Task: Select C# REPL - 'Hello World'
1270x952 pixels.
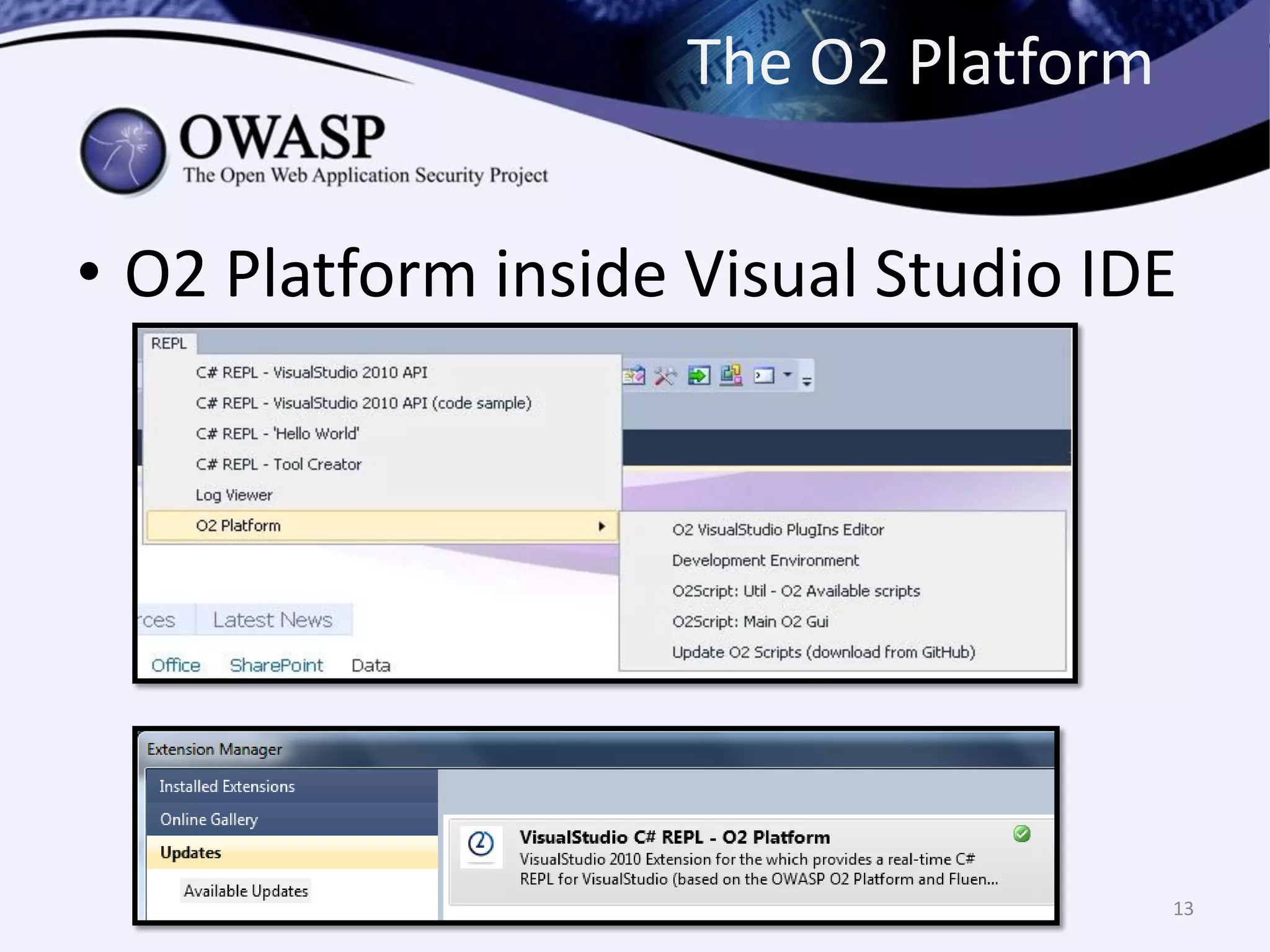Action: [x=277, y=433]
